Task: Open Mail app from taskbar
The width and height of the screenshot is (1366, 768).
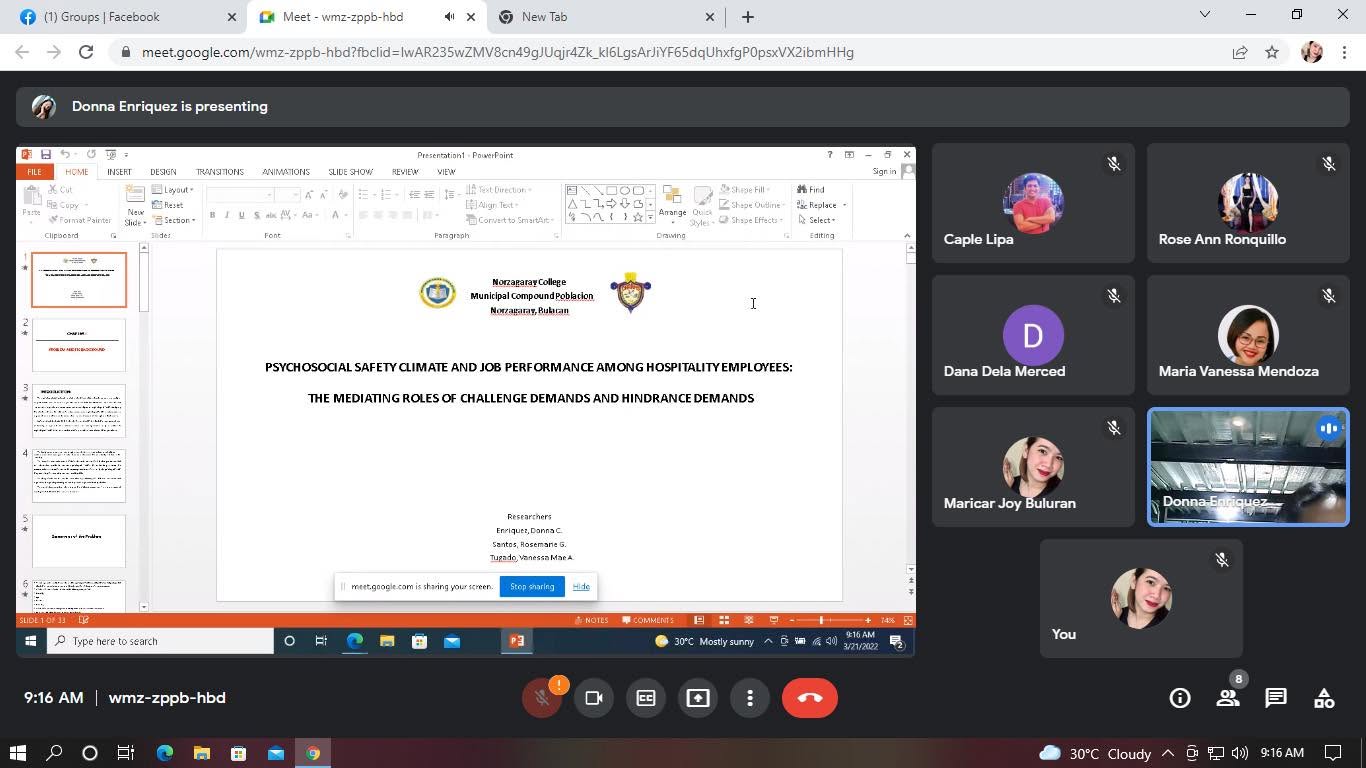Action: coord(276,753)
